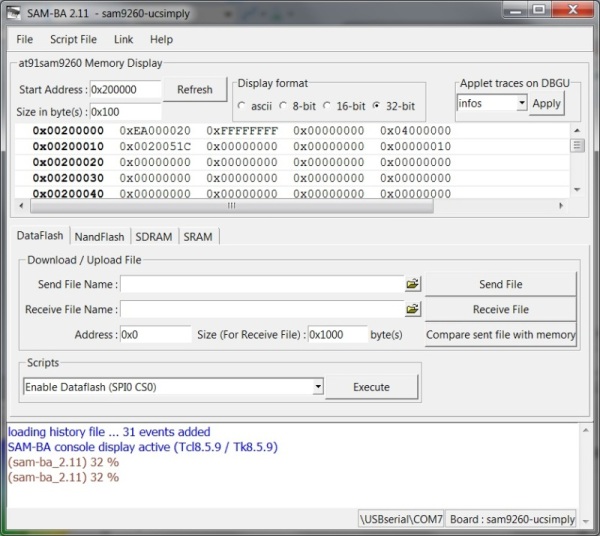Expand the Enable Dataflash scripts dropdown
The image size is (600, 536).
(318, 387)
